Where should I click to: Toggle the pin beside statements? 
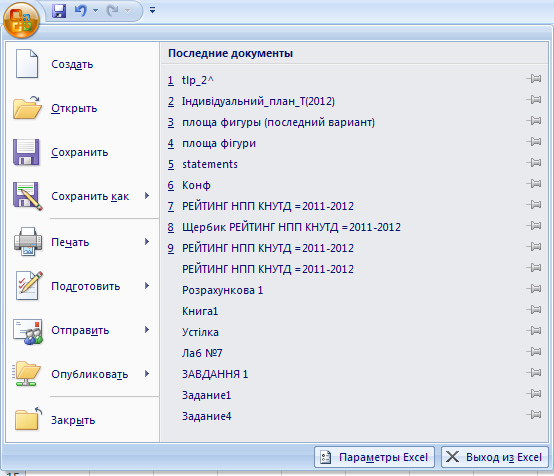coord(534,163)
